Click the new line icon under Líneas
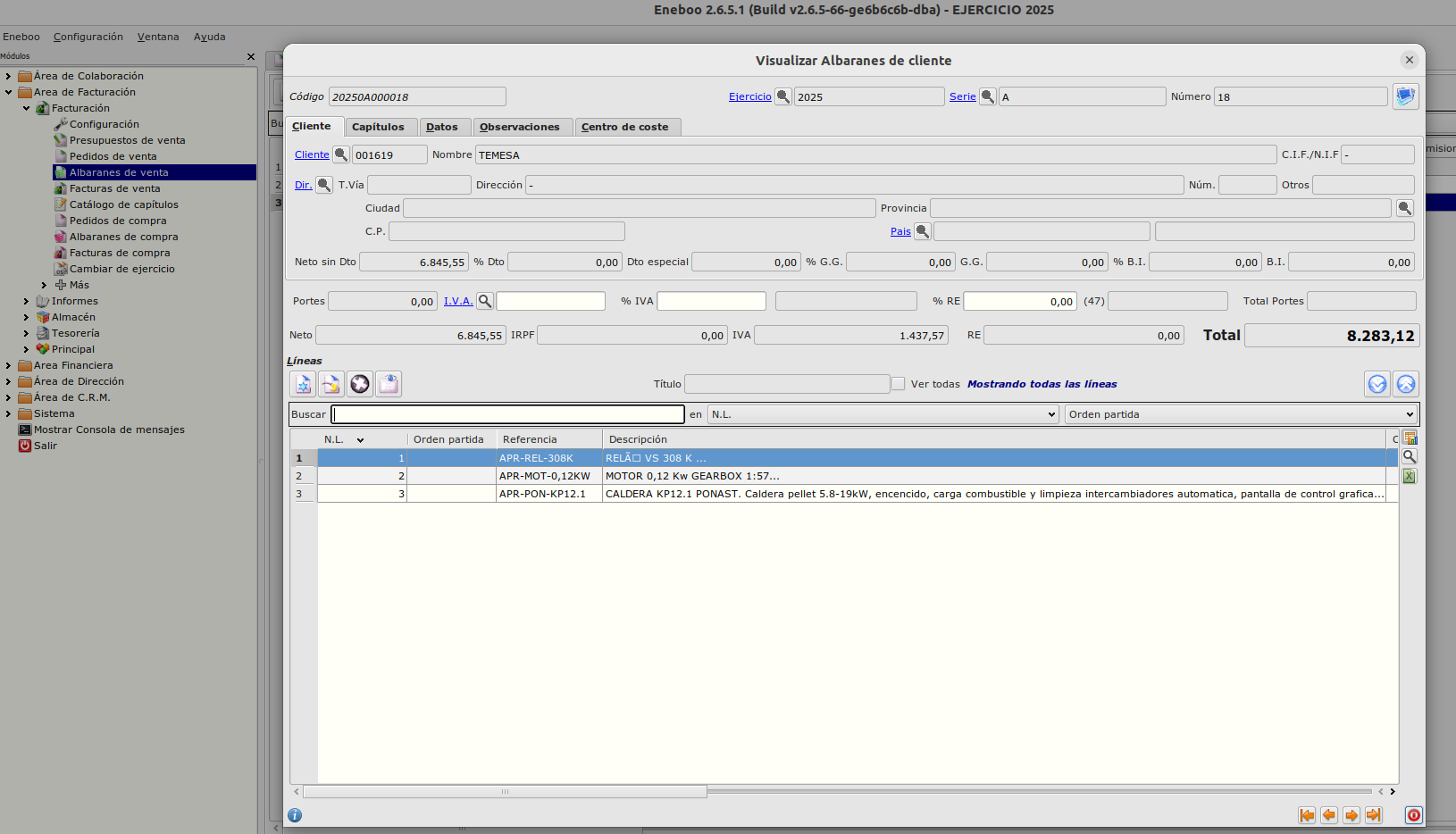This screenshot has height=834, width=1456. 303,384
